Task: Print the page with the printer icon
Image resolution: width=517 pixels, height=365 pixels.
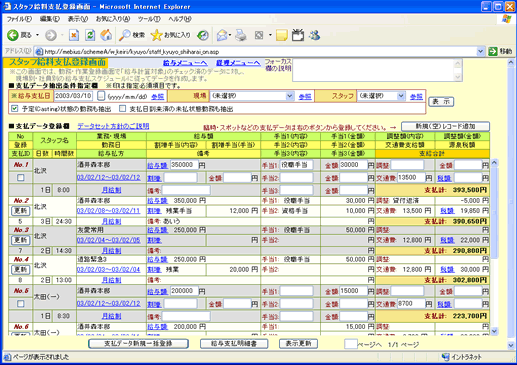Action: [241, 35]
